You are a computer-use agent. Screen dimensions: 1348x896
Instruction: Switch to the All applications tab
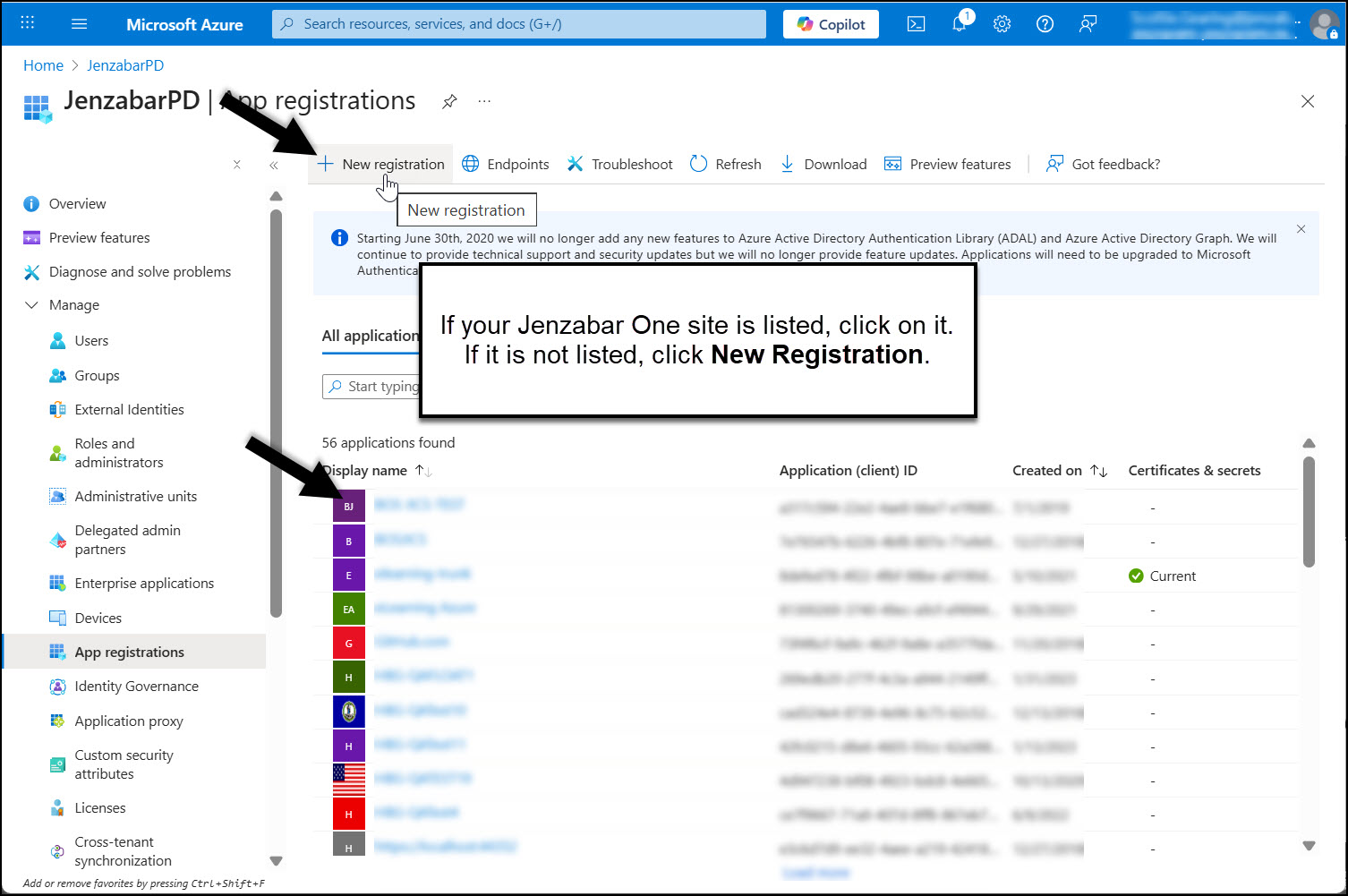click(370, 335)
